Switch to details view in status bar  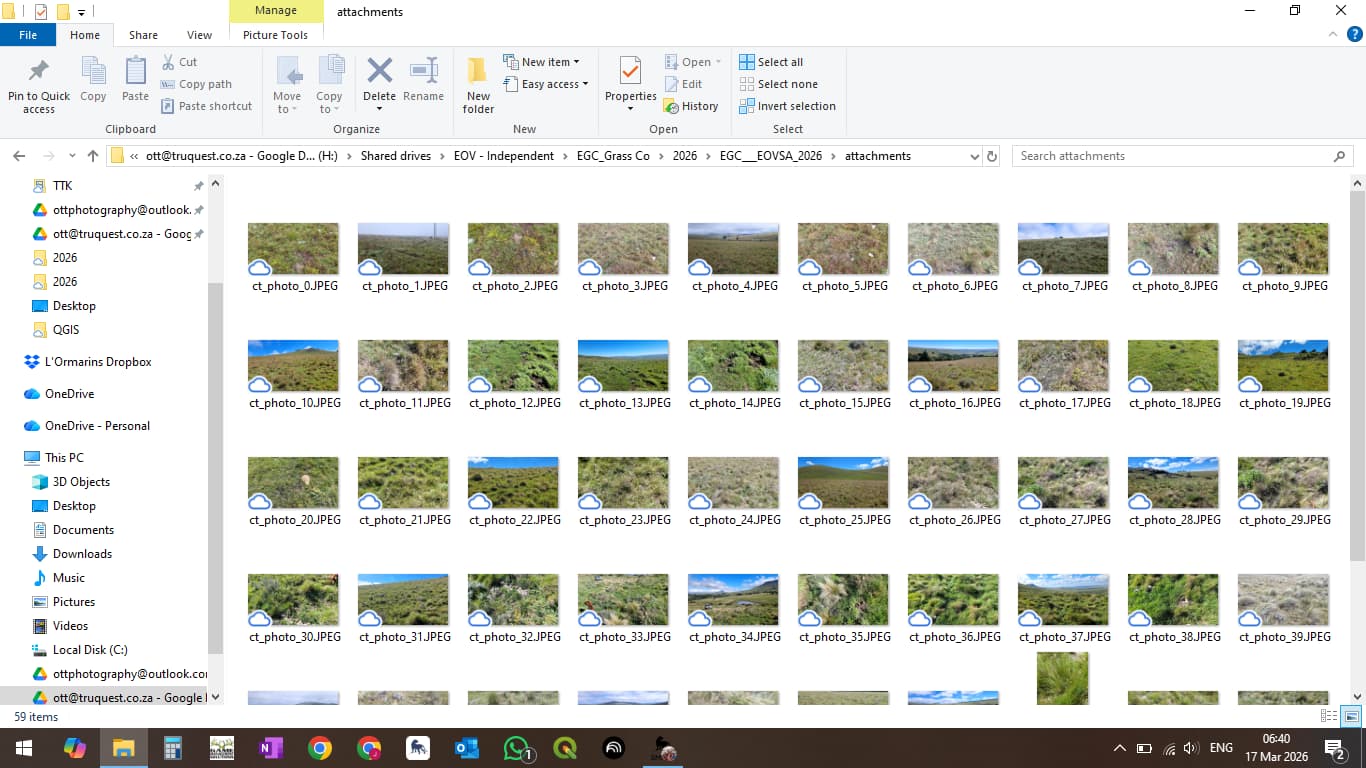(x=1329, y=716)
